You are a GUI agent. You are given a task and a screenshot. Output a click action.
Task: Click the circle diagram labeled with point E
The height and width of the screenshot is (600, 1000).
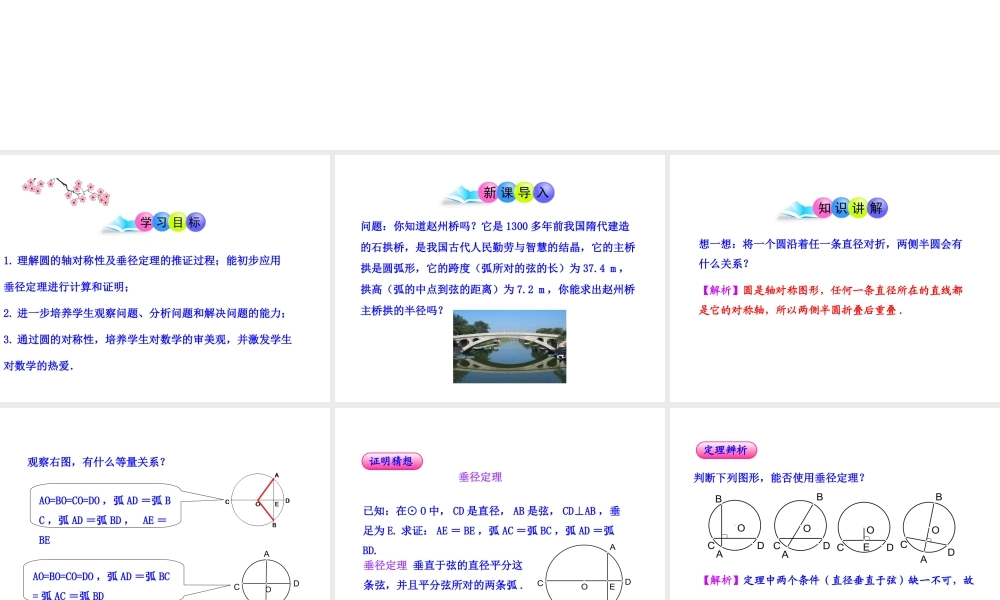pyautogui.click(x=864, y=525)
